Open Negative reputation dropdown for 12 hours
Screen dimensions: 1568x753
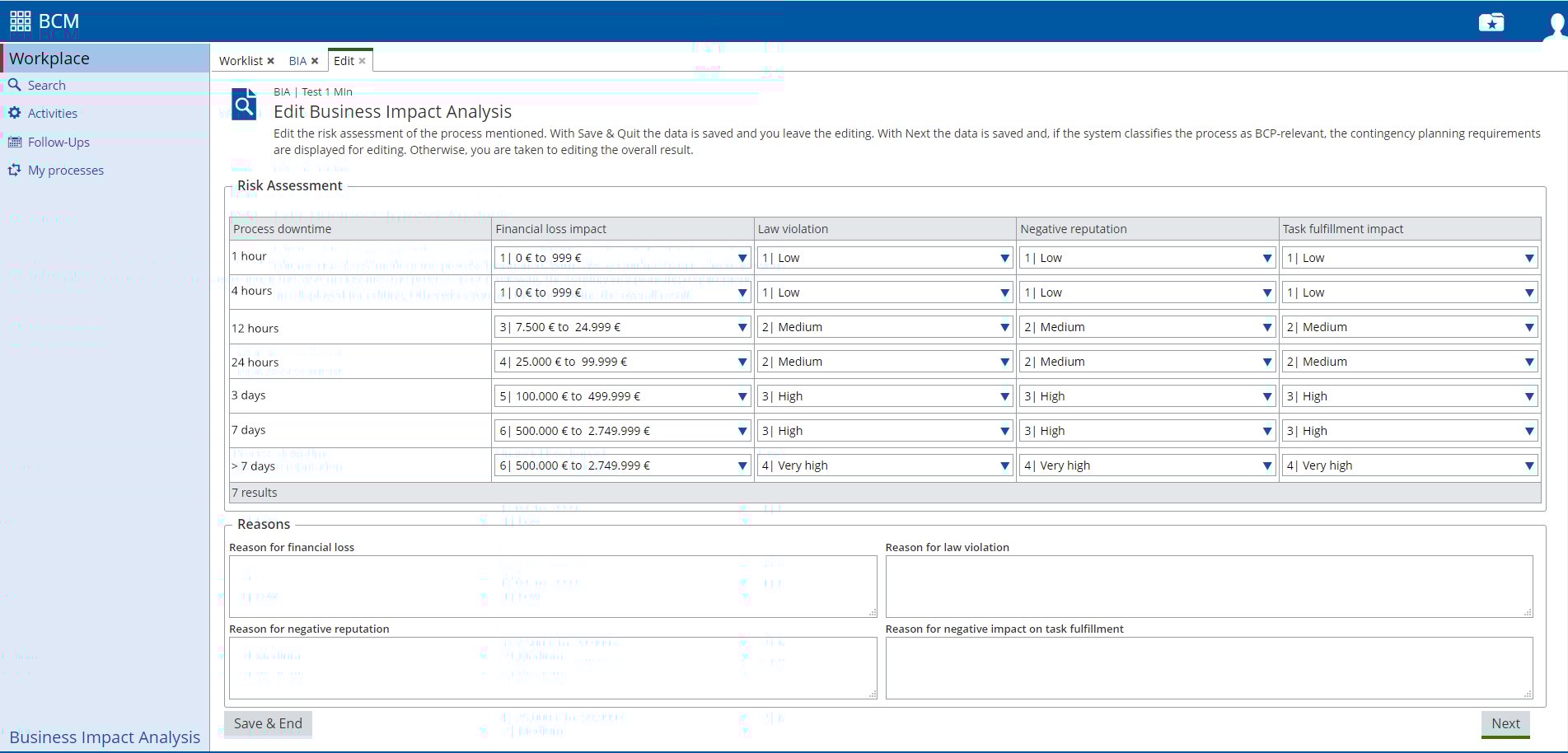(x=1147, y=327)
